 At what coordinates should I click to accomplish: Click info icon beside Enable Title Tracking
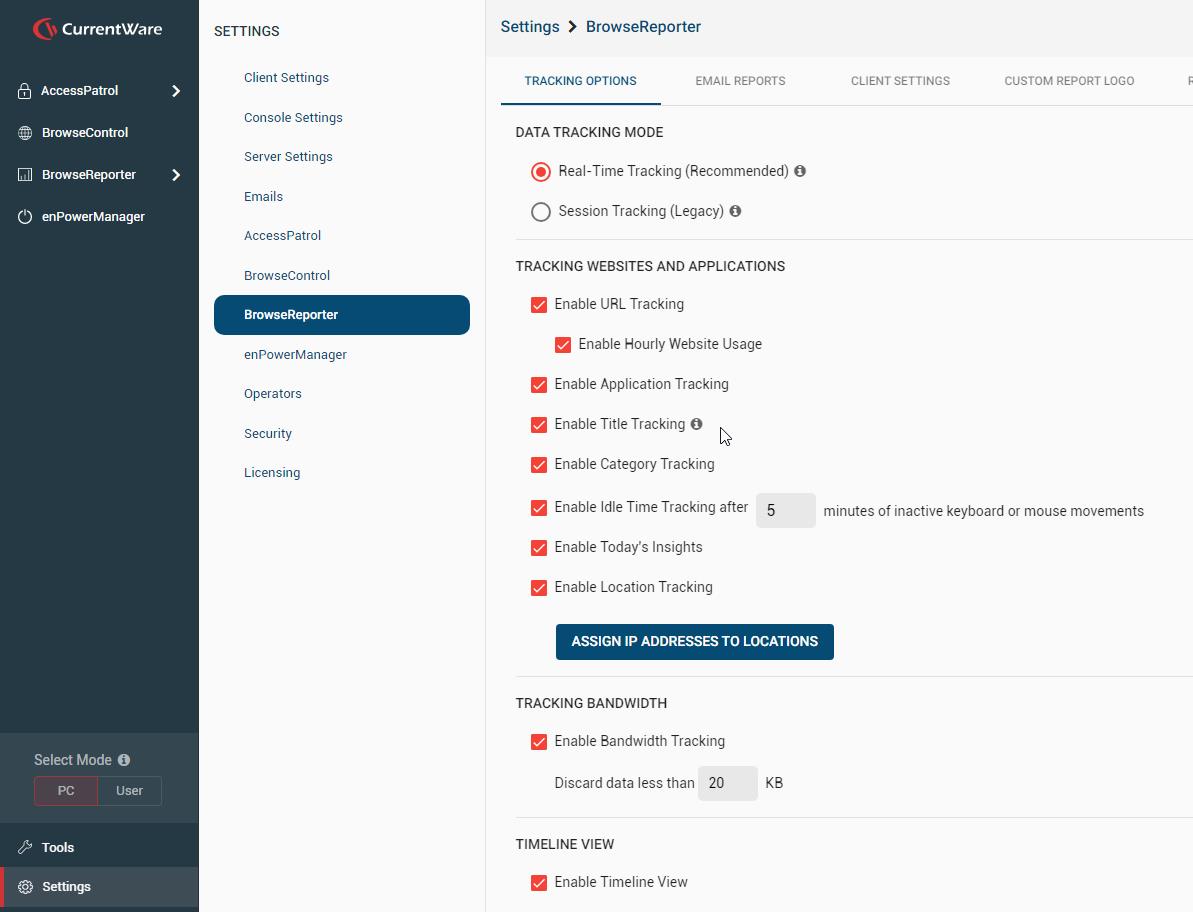tap(696, 424)
